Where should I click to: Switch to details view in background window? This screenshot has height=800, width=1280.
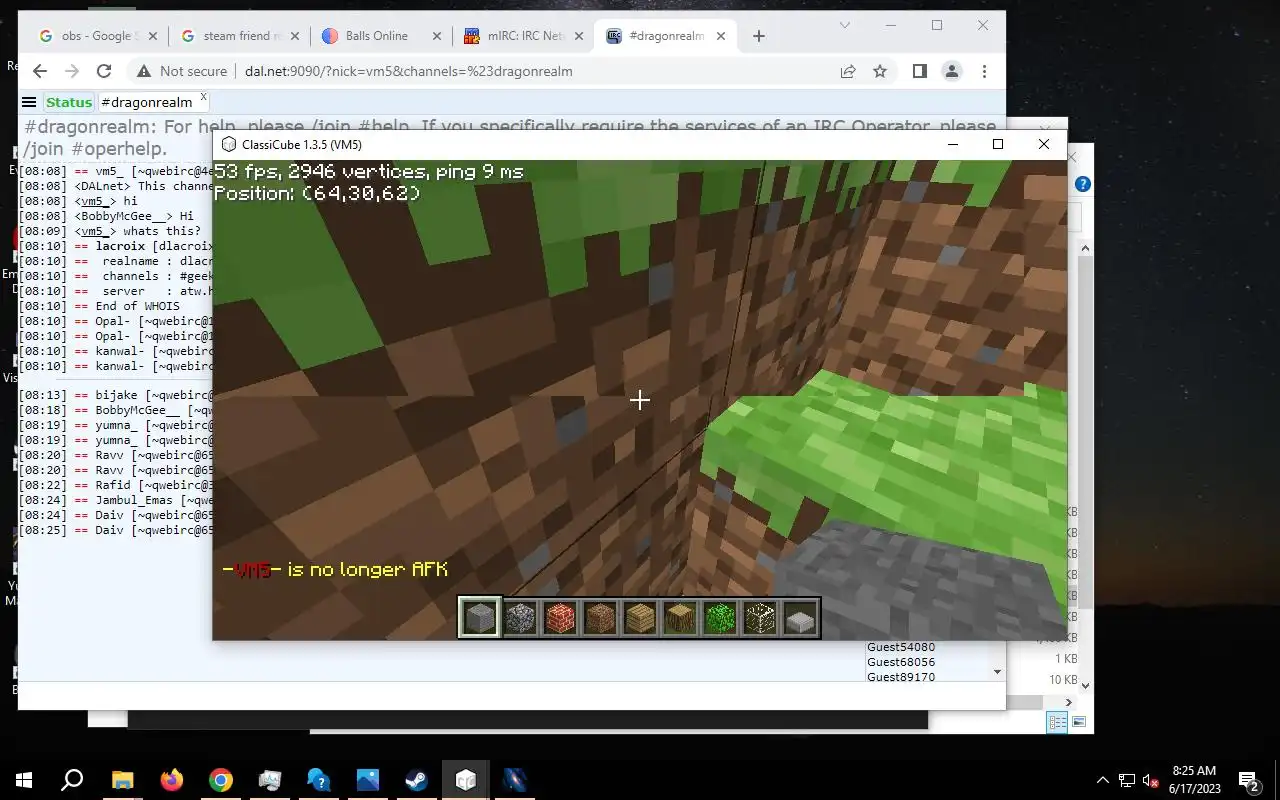point(1057,722)
